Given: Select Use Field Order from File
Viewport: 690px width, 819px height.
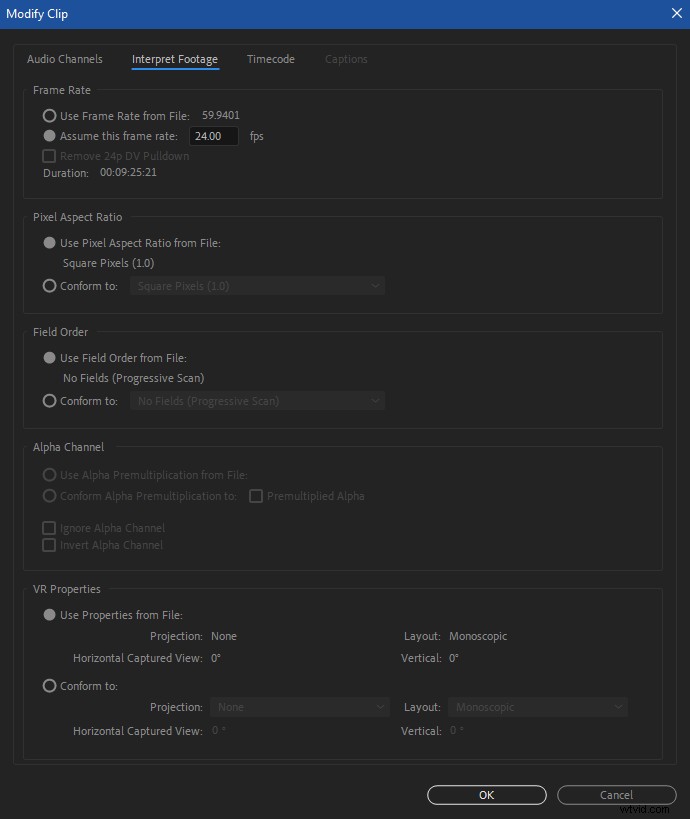Looking at the screenshot, I should (x=49, y=357).
